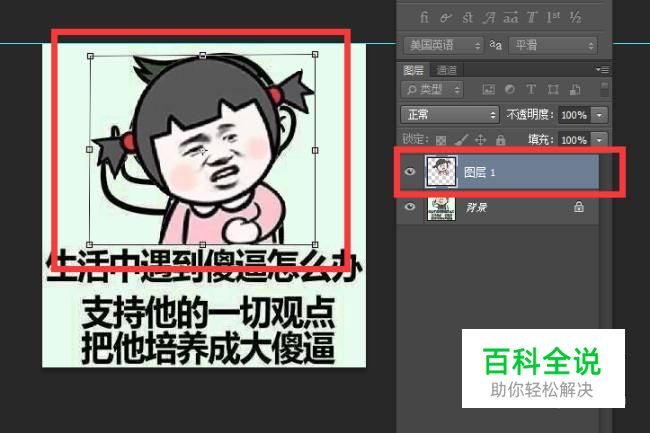Click the top-center transform handle on canvas

point(203,55)
